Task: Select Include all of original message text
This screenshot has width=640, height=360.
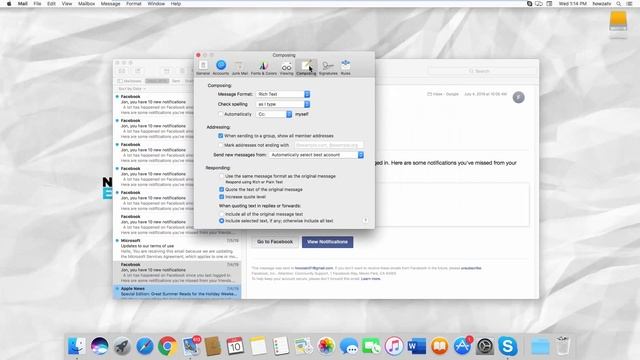Action: pos(222,214)
